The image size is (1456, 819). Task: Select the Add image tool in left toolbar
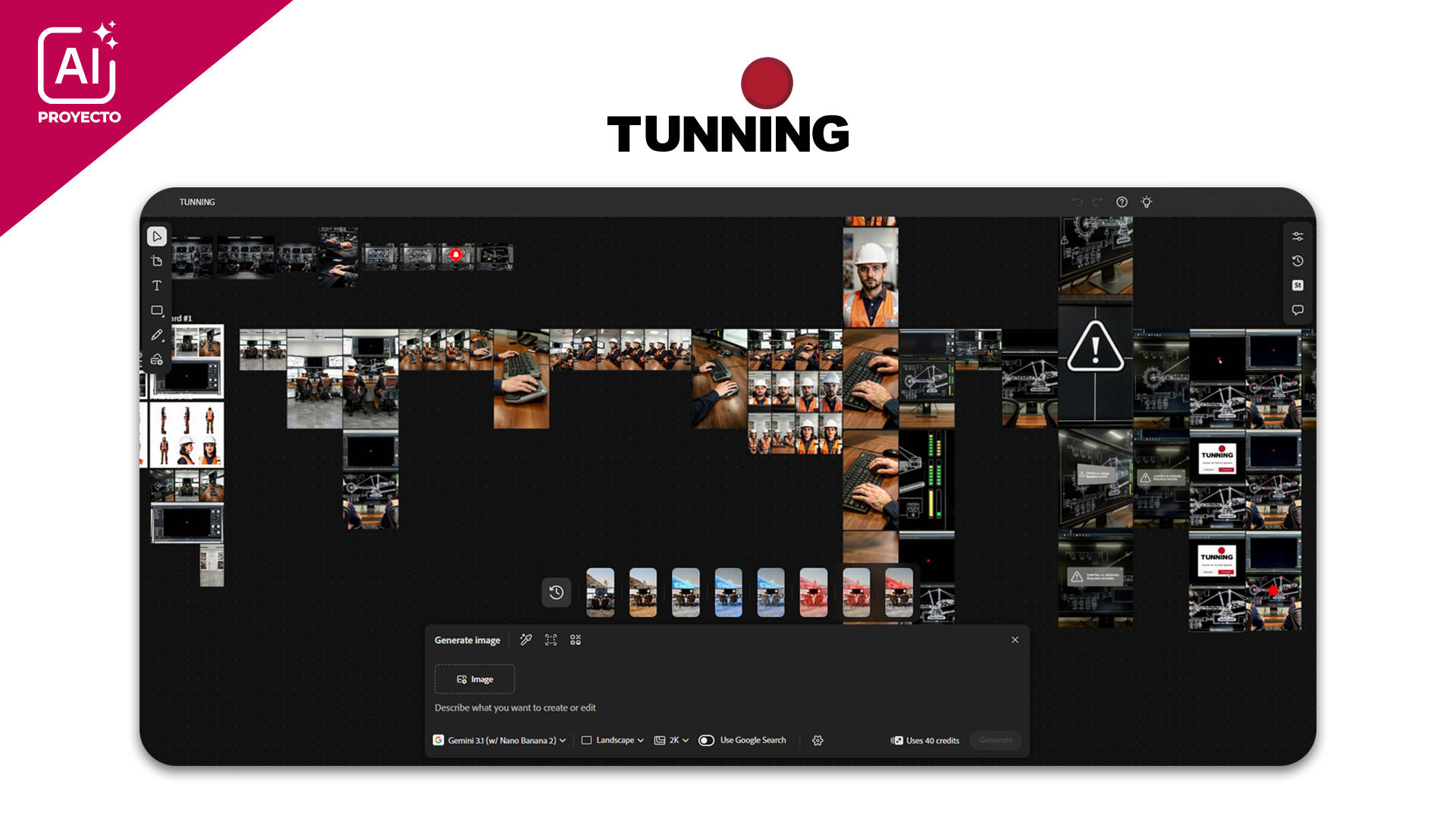(x=157, y=359)
